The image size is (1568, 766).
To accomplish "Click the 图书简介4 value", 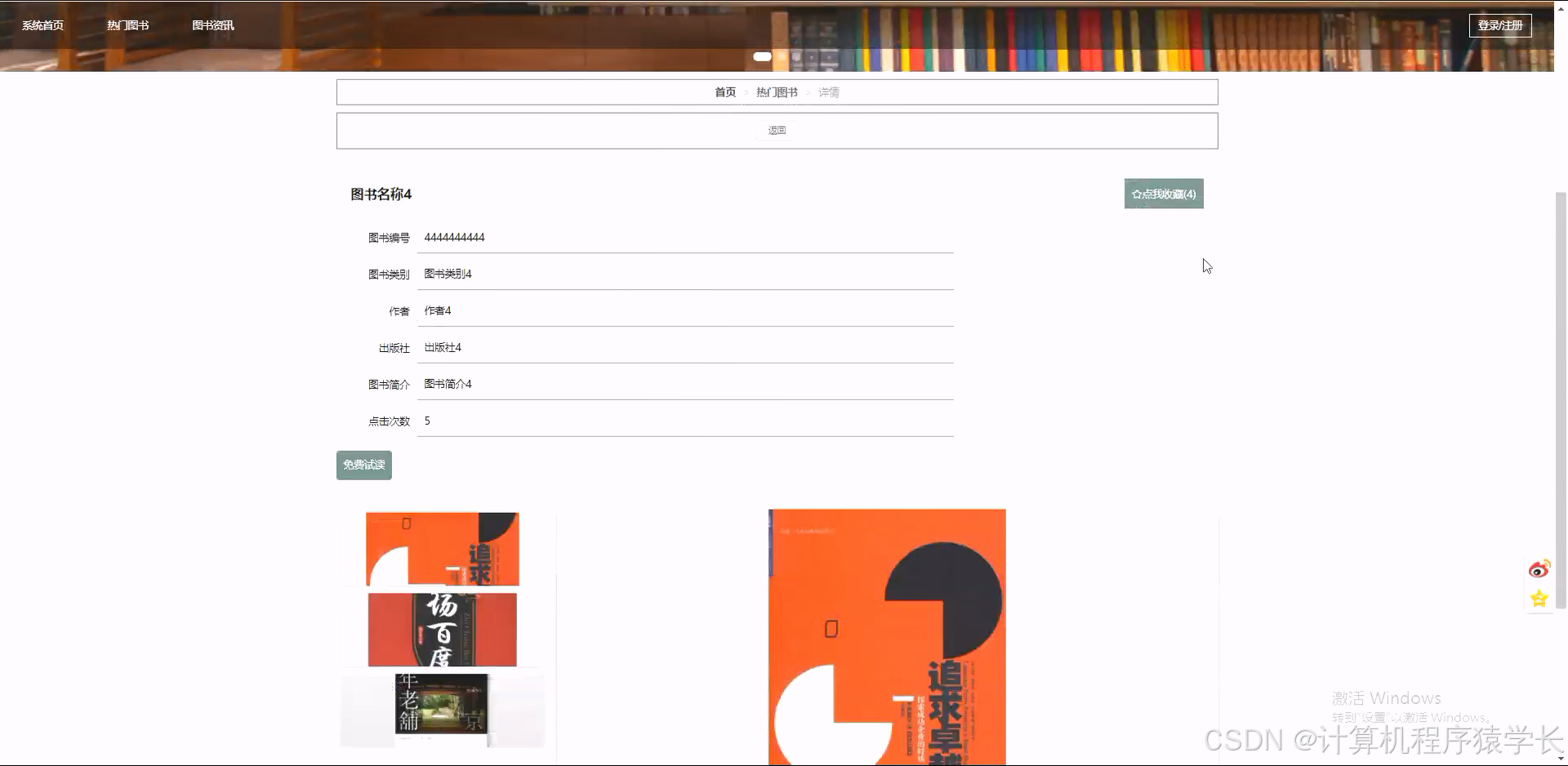I will tap(448, 385).
